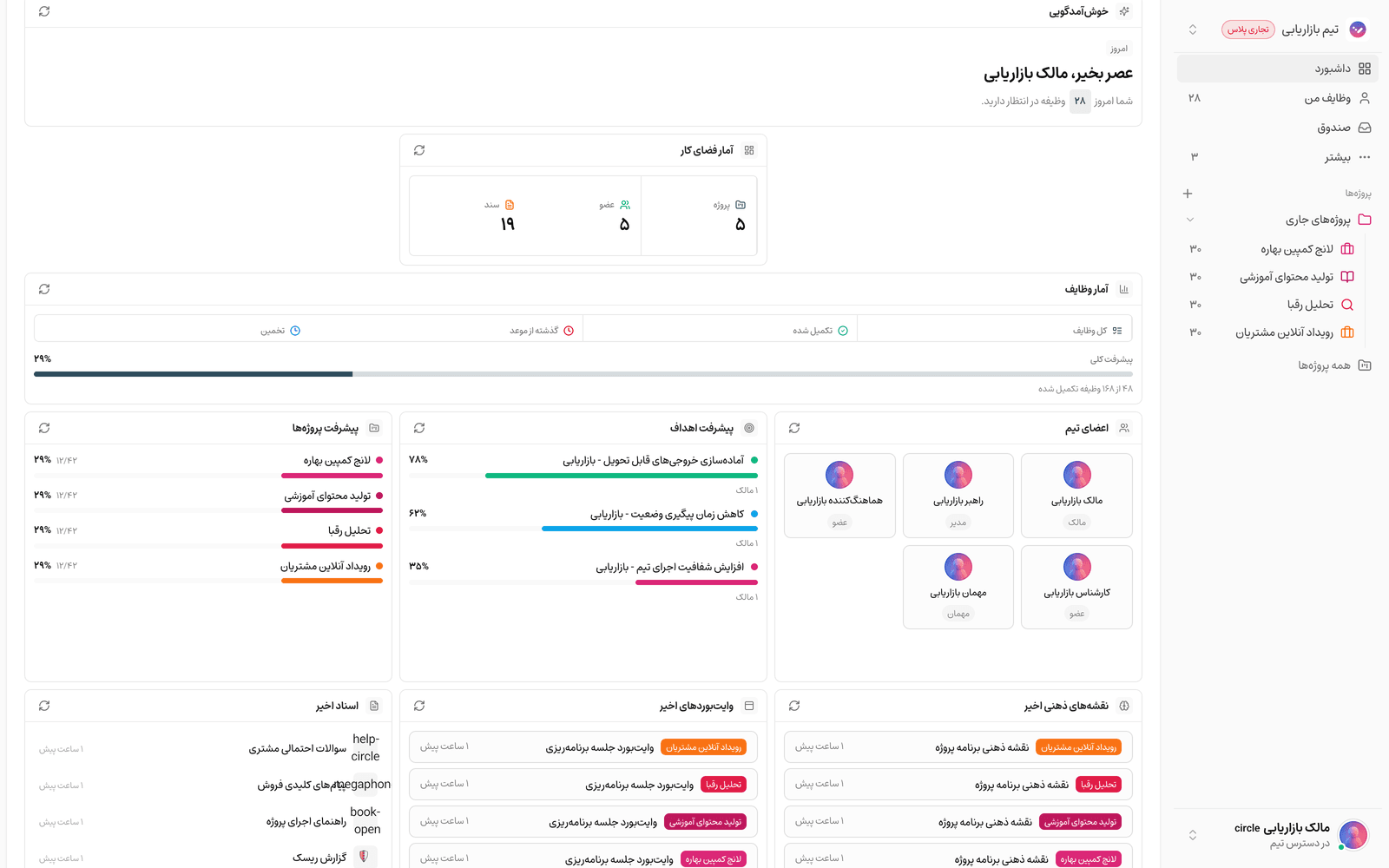Open داشبورد in the sidebar
This screenshot has width=1389, height=868.
click(x=1278, y=69)
